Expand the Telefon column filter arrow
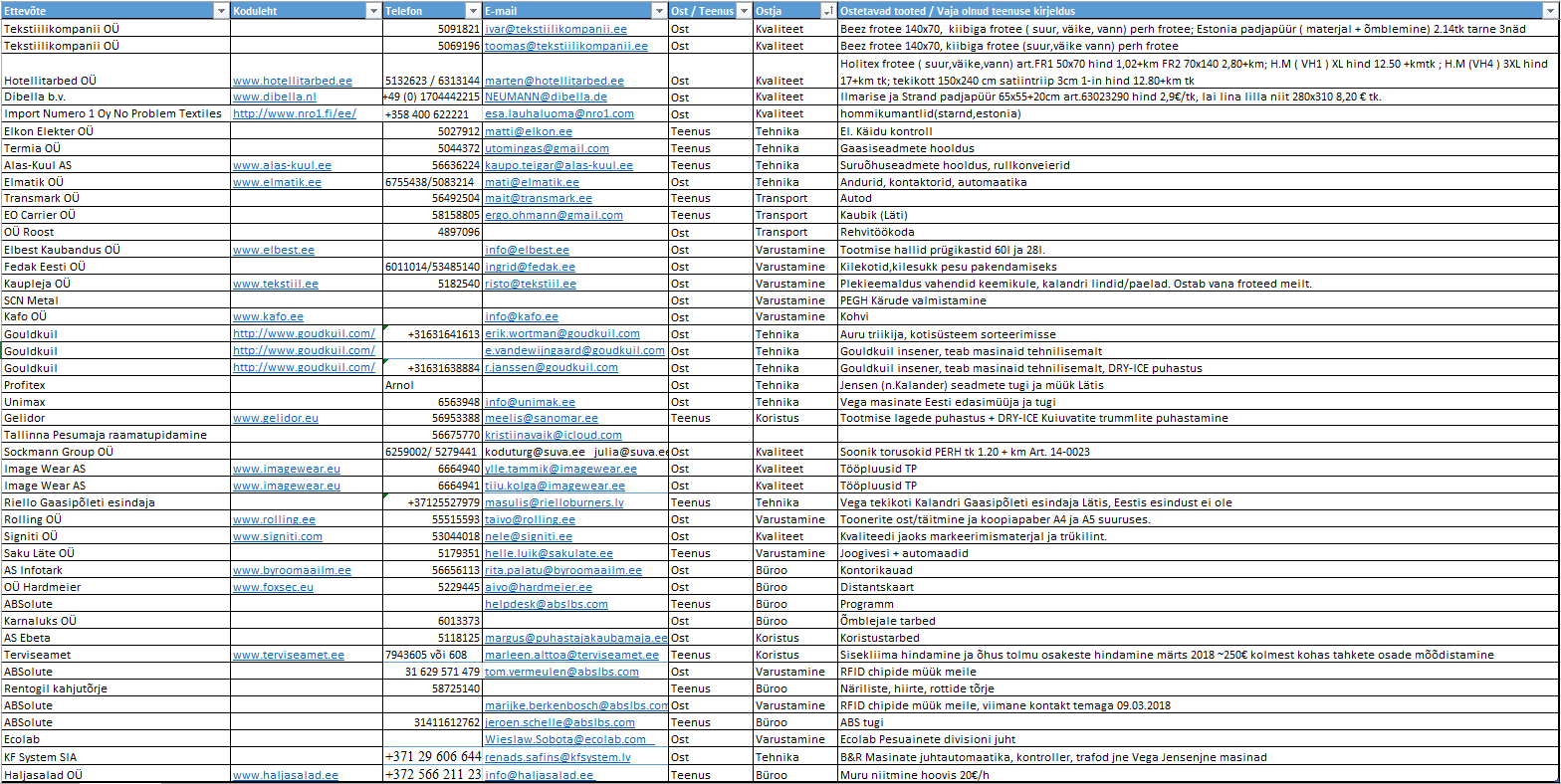 pyautogui.click(x=474, y=11)
